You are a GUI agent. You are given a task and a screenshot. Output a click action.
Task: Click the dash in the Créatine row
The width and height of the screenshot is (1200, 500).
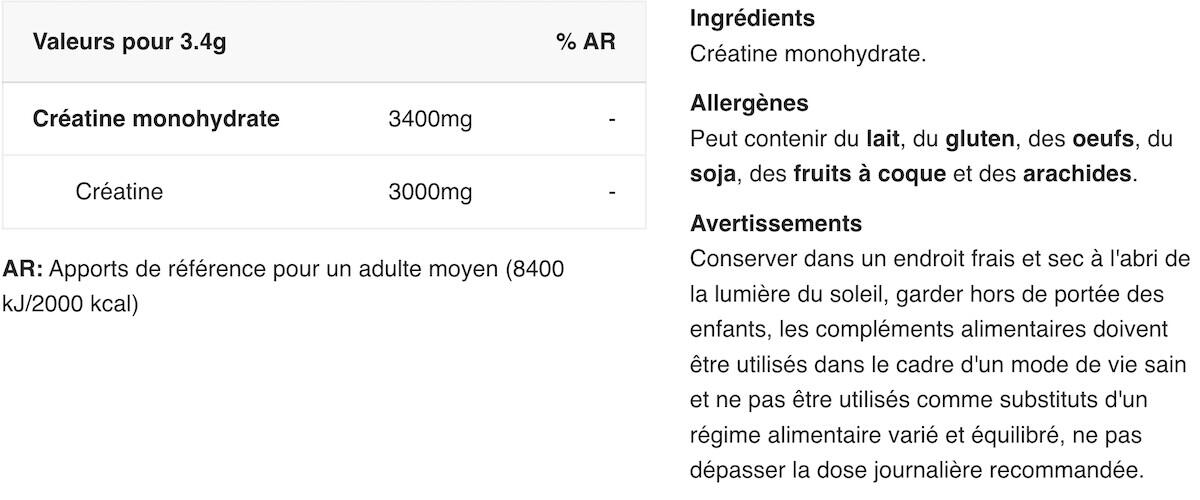tap(611, 192)
